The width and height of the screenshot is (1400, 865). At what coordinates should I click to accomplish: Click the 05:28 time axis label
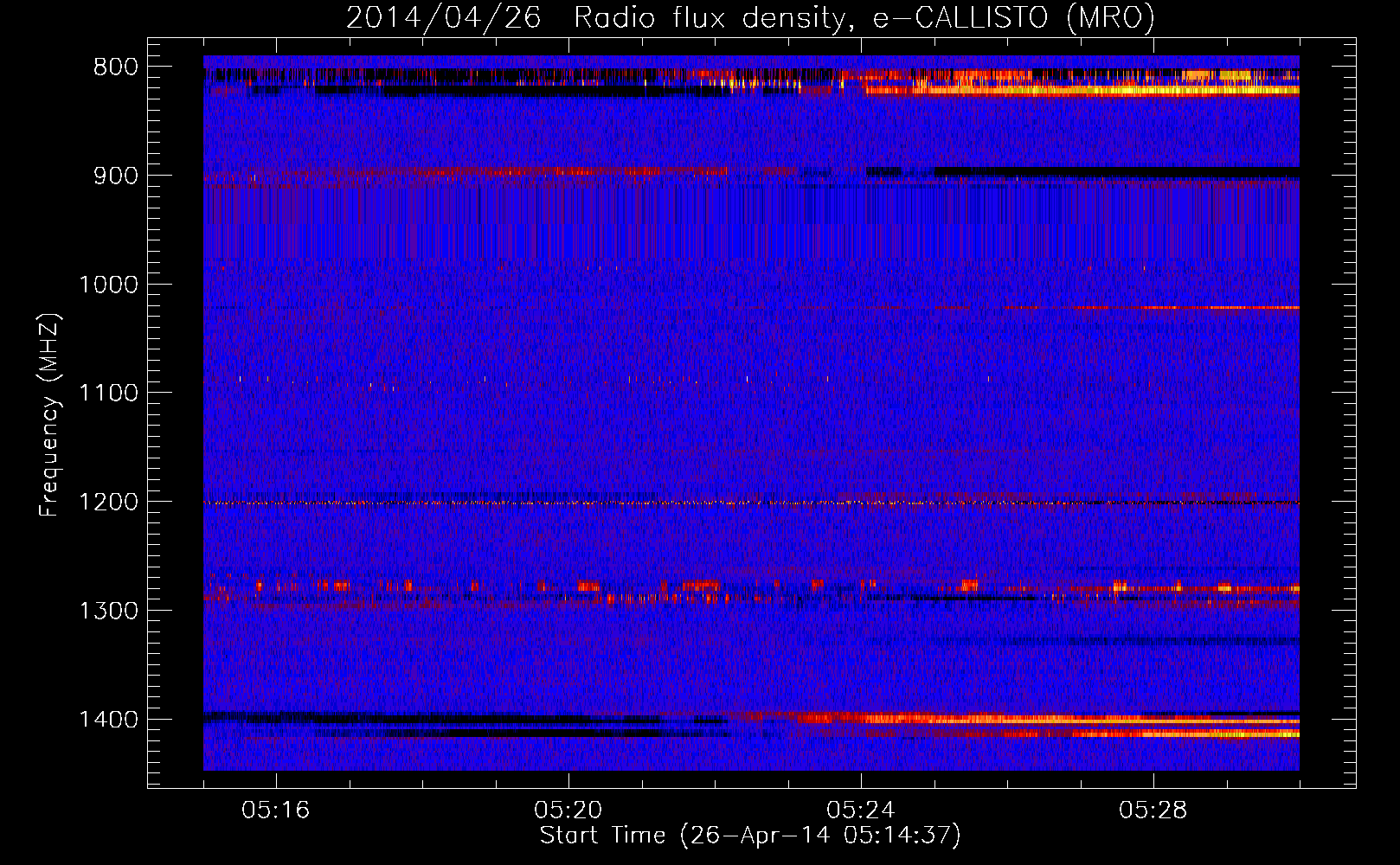[1153, 811]
